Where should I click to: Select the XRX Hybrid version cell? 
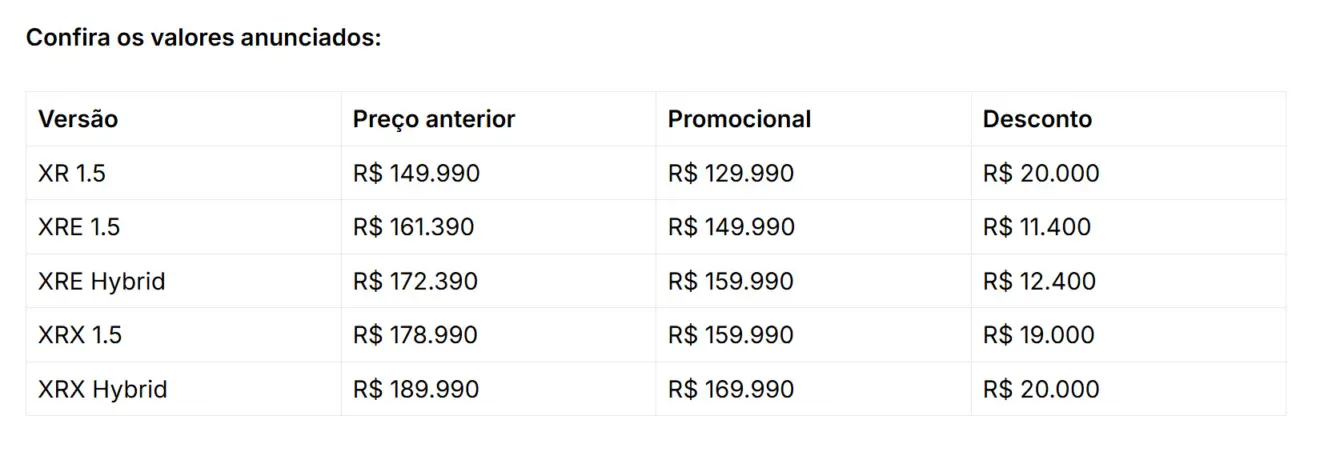[183, 389]
